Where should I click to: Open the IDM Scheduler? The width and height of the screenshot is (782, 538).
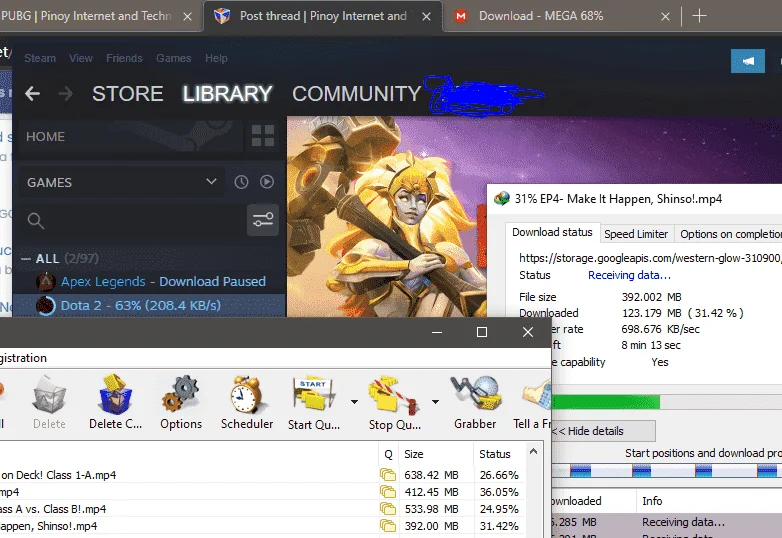(247, 403)
